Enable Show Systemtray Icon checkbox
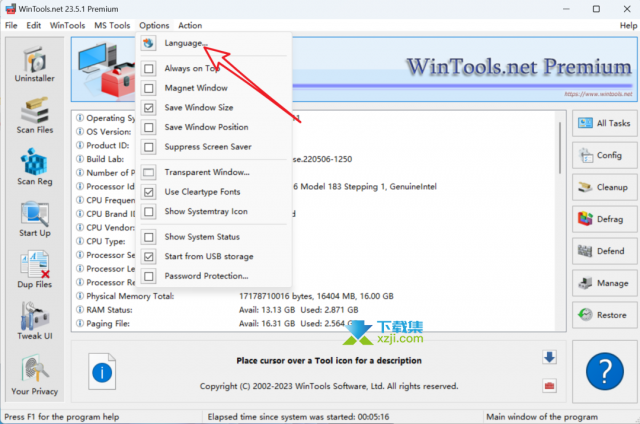The width and height of the screenshot is (640, 424). [149, 211]
